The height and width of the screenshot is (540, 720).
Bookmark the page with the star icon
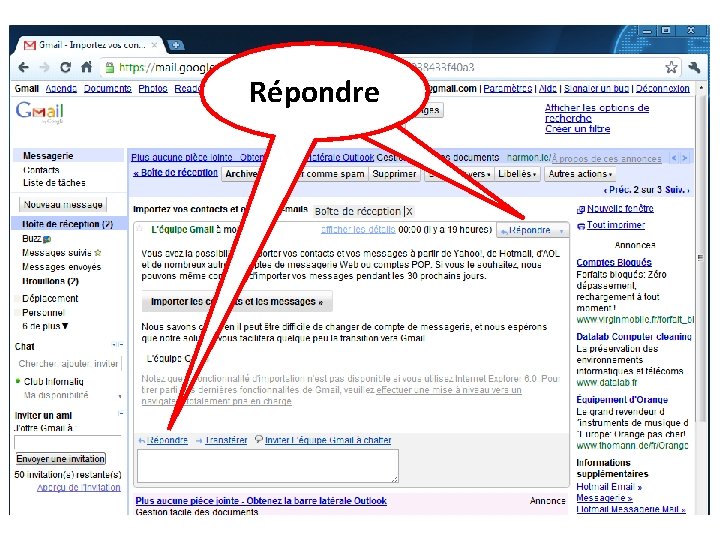point(671,68)
